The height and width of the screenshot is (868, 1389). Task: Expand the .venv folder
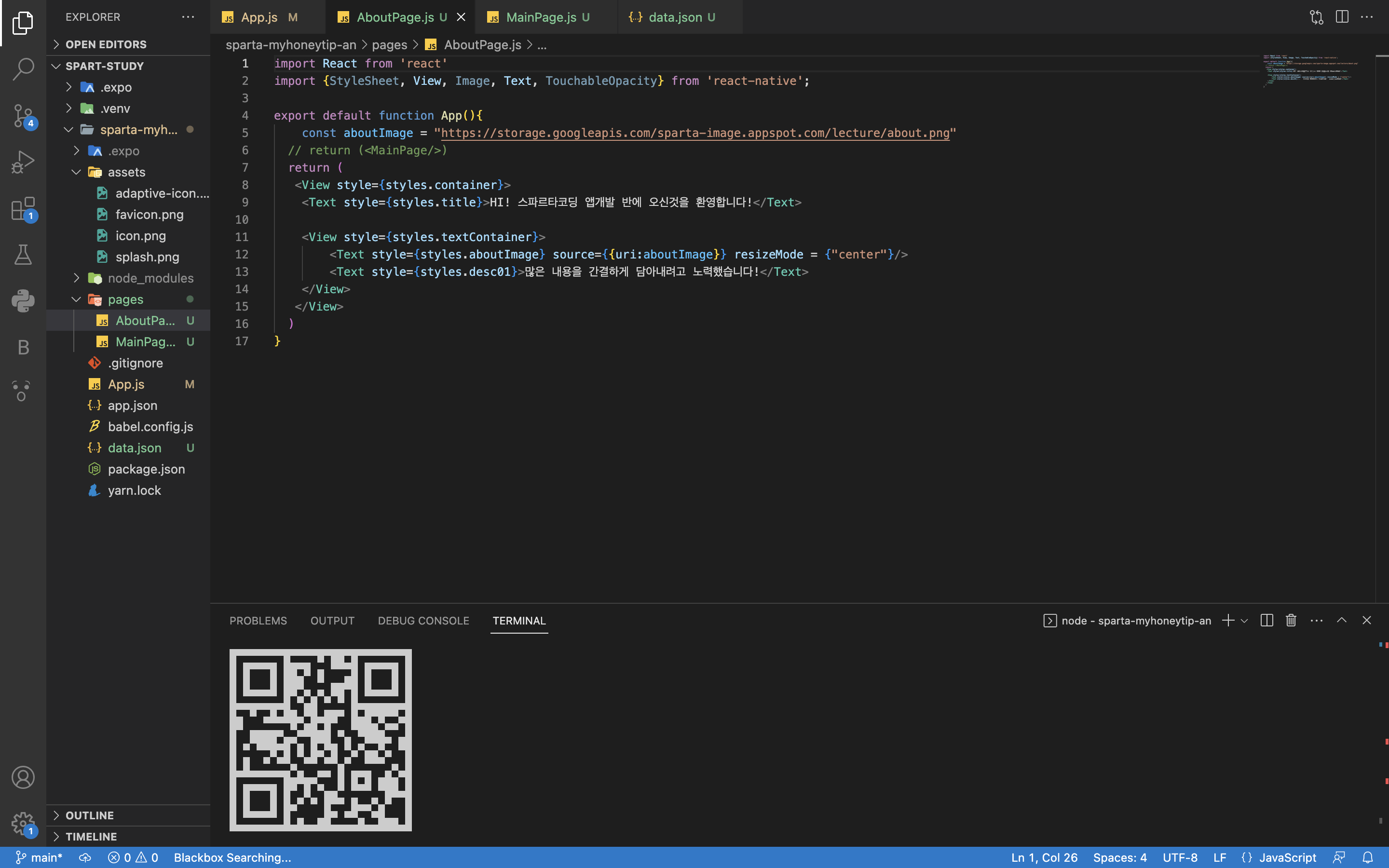click(129, 108)
